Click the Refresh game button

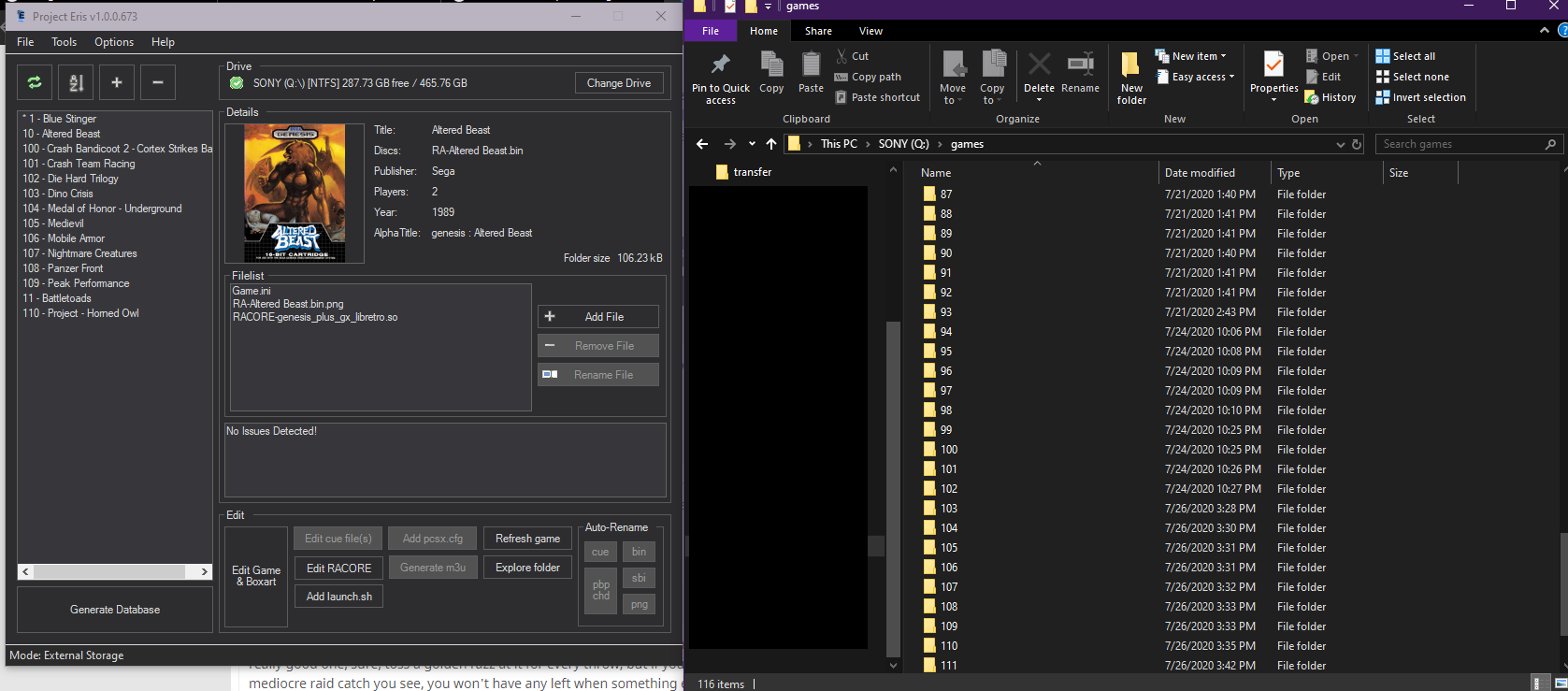(x=527, y=539)
